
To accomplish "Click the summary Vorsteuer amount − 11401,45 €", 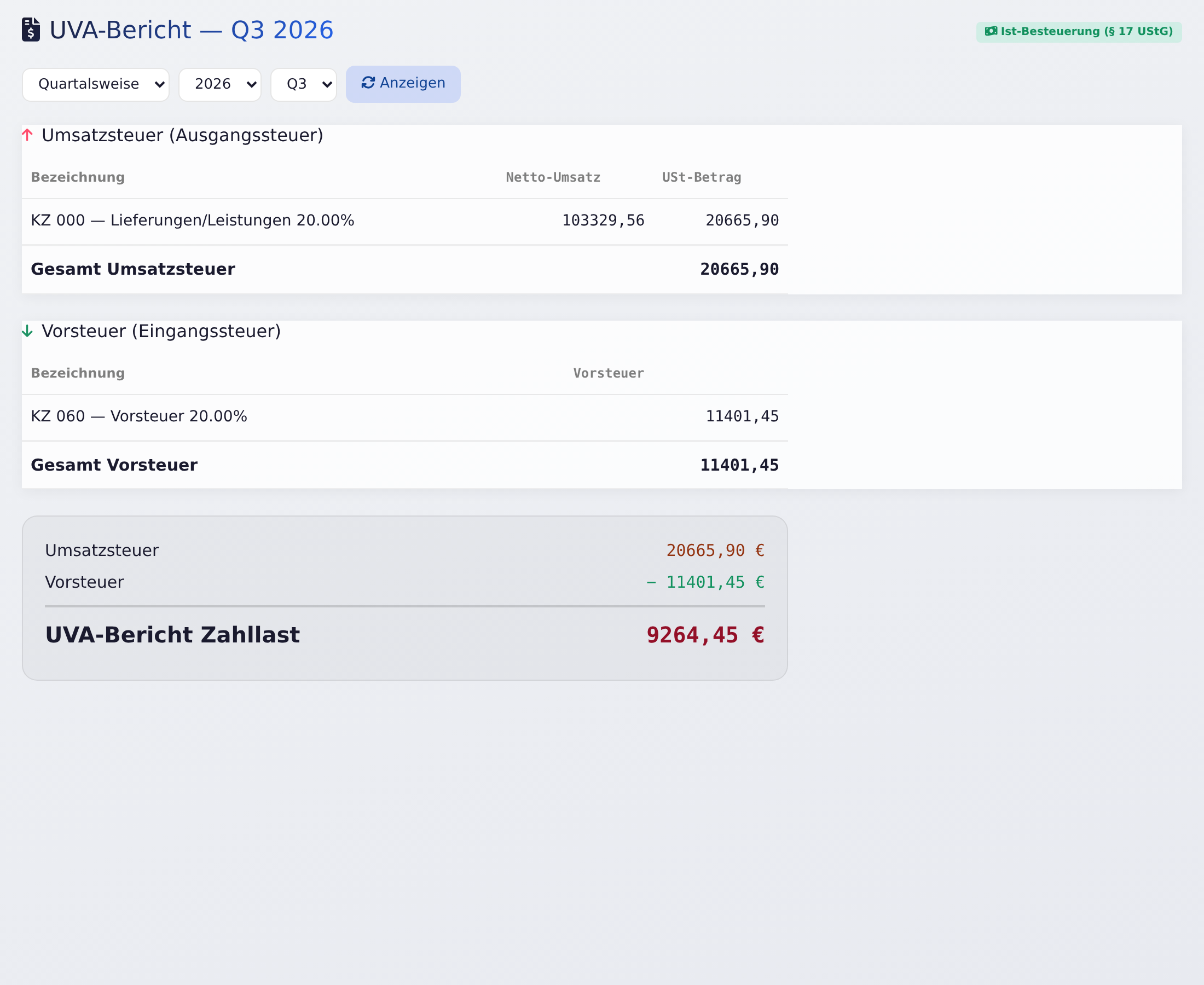I will pyautogui.click(x=705, y=582).
